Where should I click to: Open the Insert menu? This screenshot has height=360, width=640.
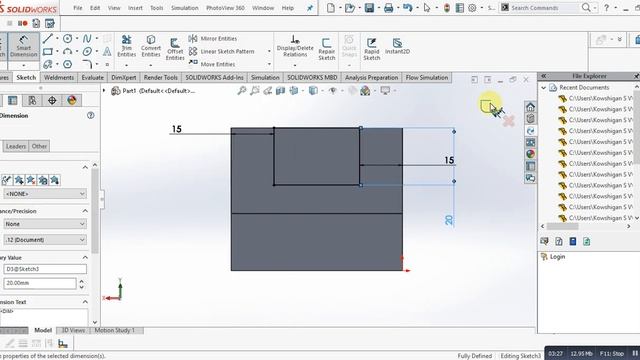(x=135, y=8)
